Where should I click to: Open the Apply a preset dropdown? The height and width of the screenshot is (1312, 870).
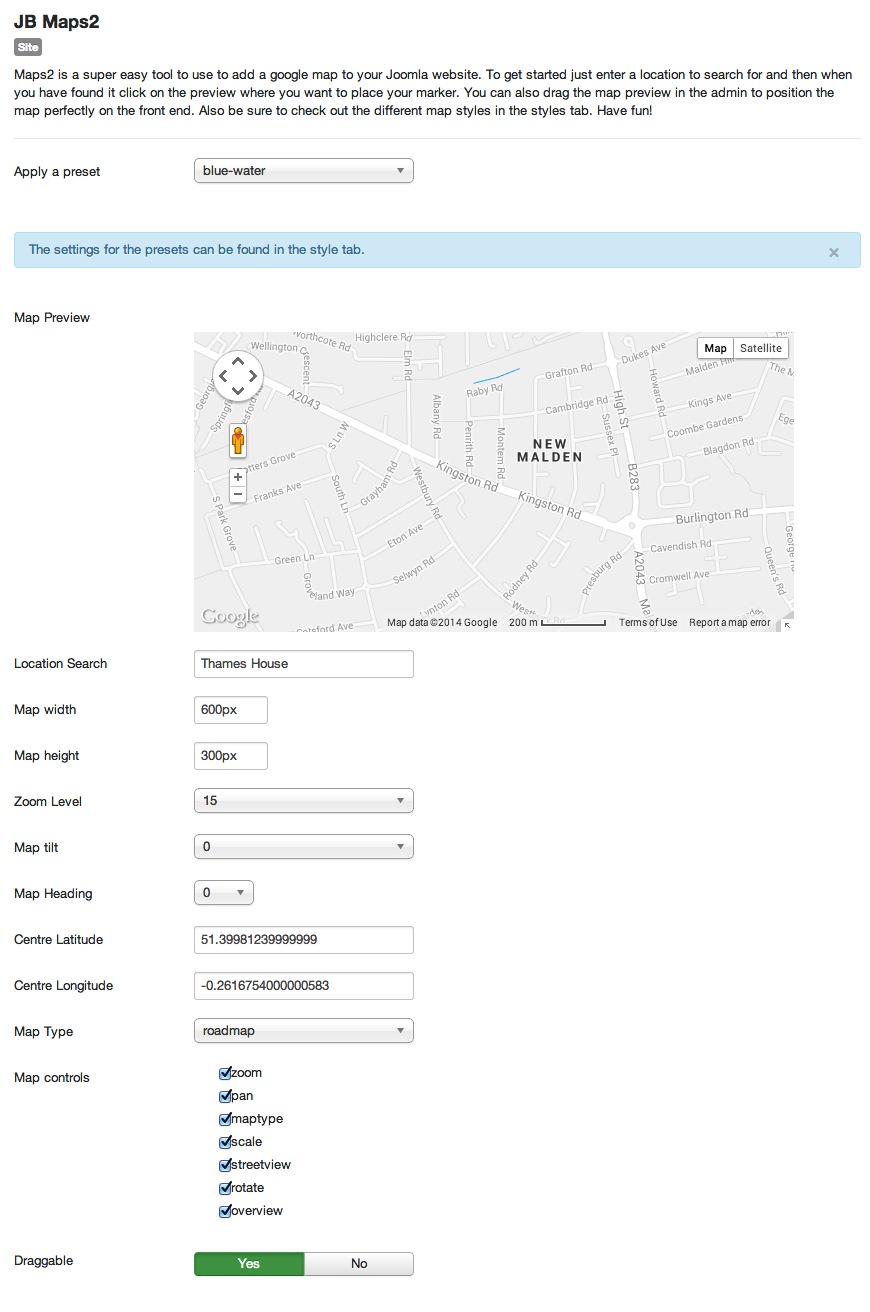point(303,171)
